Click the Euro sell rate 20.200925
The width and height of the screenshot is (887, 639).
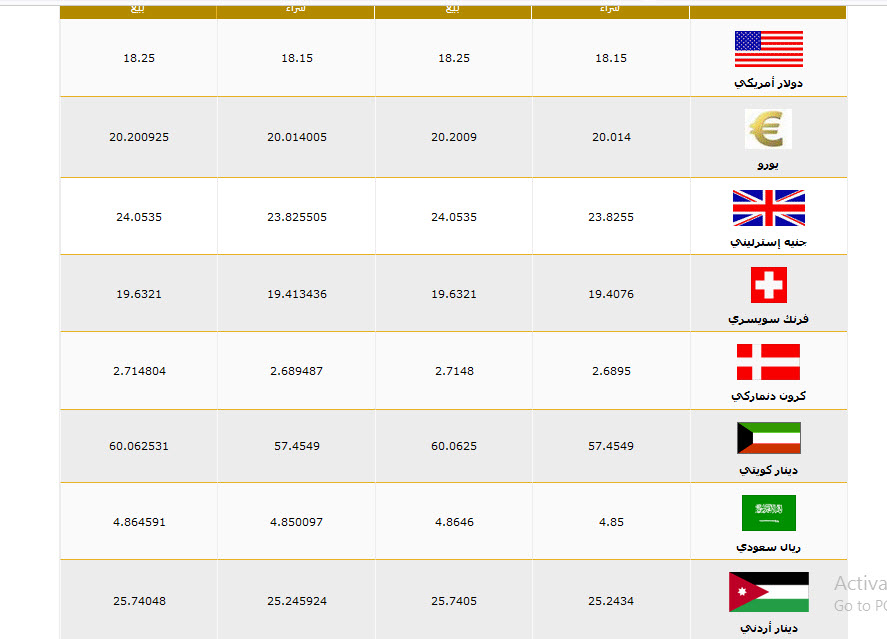[139, 137]
